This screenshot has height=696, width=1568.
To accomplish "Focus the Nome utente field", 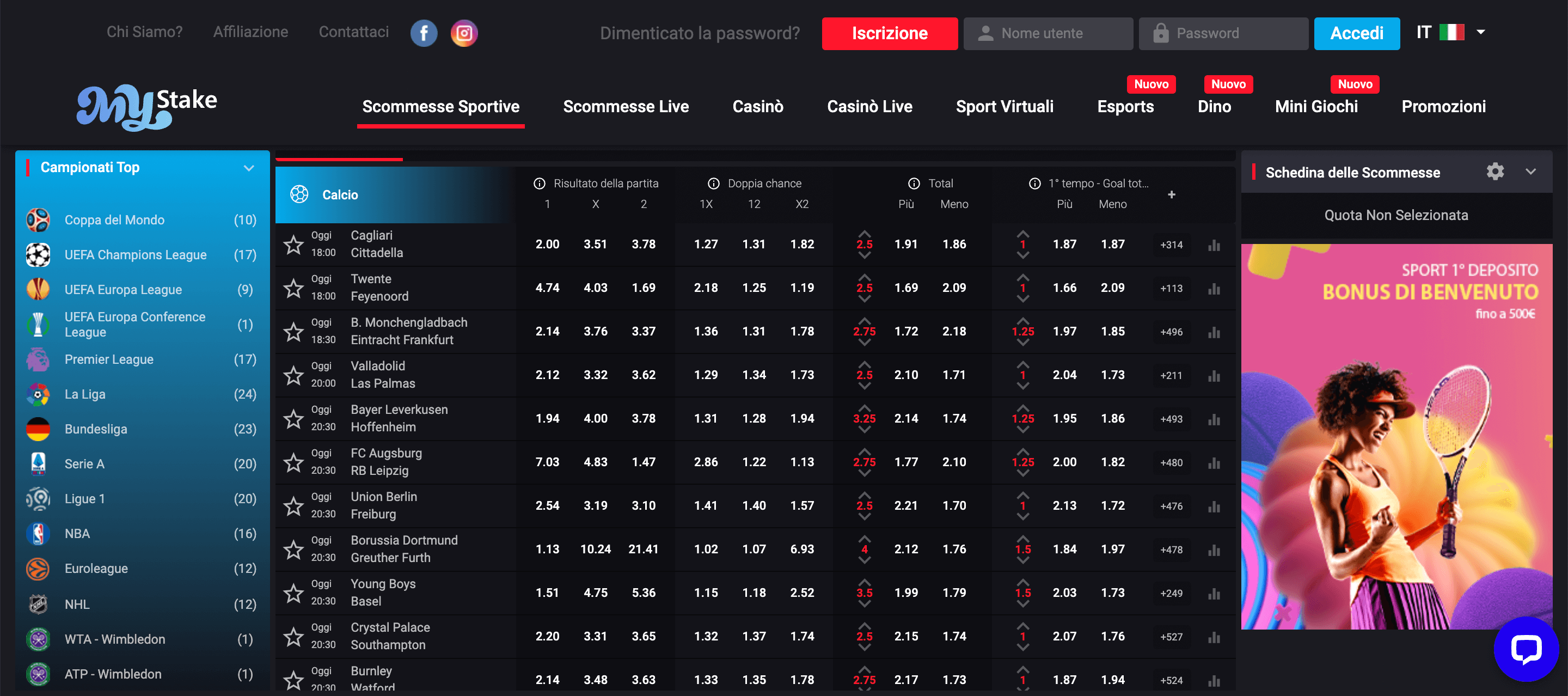I will coord(1048,33).
